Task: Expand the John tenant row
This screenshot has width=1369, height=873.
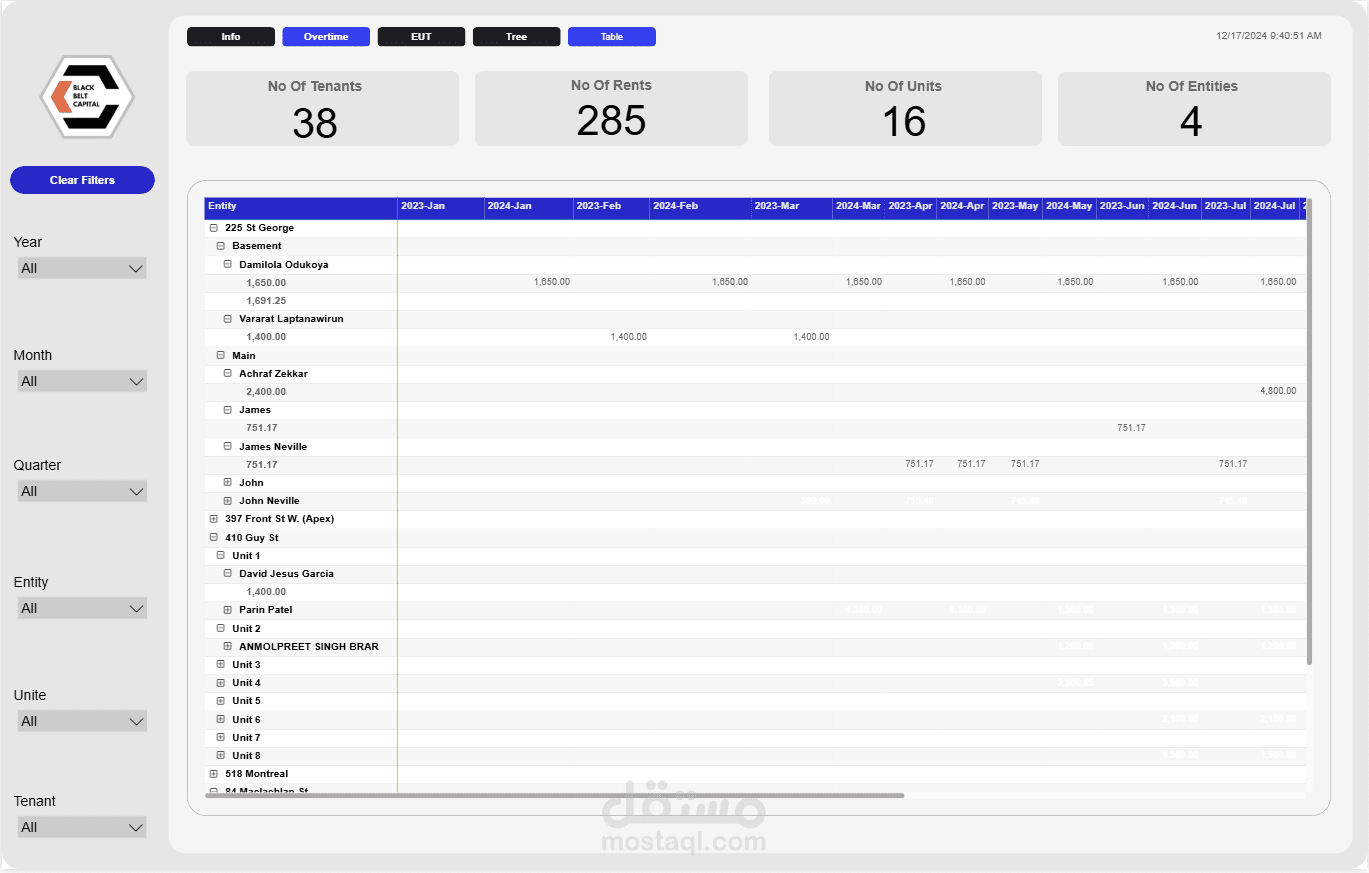Action: (227, 483)
